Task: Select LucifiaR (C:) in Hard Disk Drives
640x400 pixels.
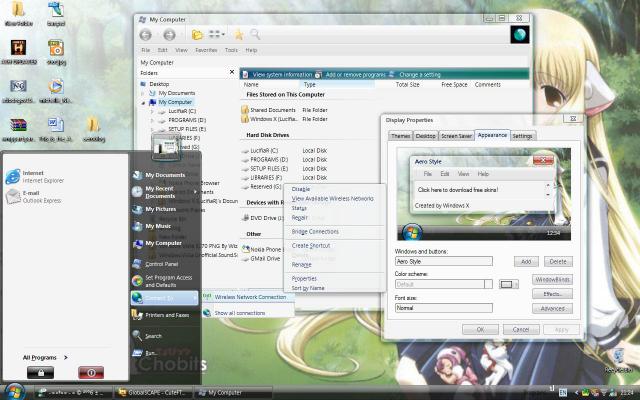Action: 264,151
